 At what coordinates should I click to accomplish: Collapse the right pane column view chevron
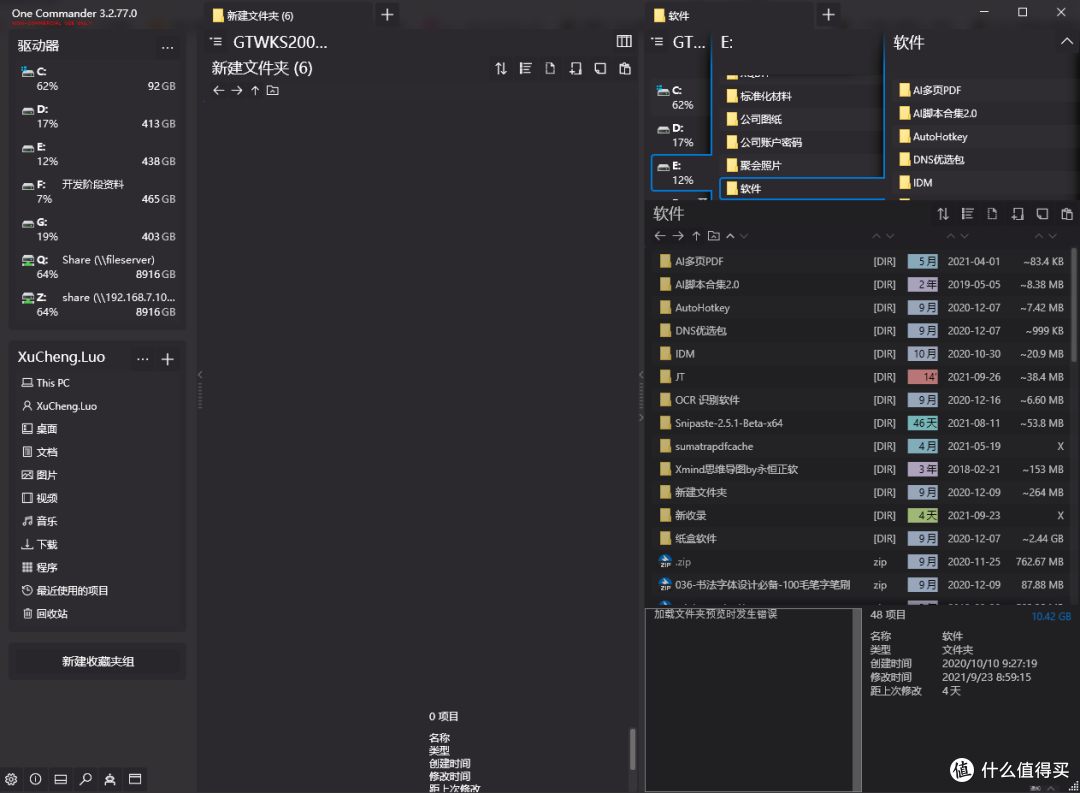1066,41
